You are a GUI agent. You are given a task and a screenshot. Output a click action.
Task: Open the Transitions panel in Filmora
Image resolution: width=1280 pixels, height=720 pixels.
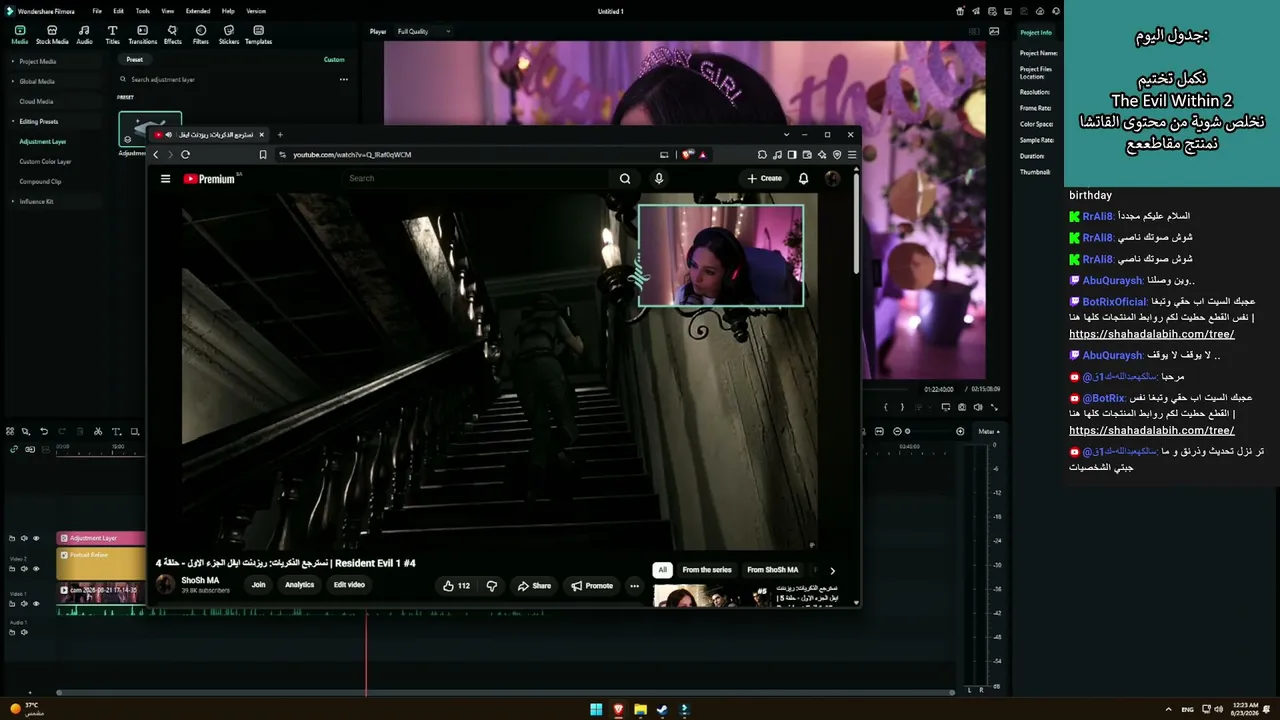click(x=142, y=35)
